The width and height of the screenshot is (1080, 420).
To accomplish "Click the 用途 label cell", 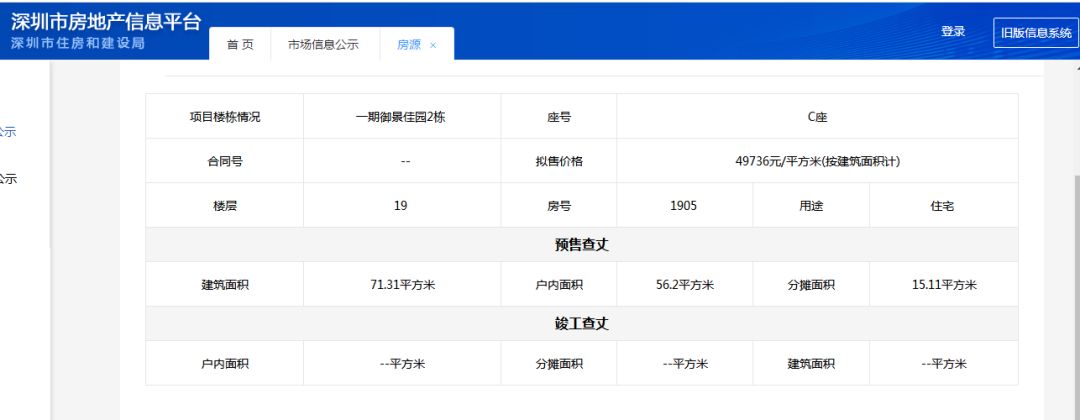I will point(811,205).
